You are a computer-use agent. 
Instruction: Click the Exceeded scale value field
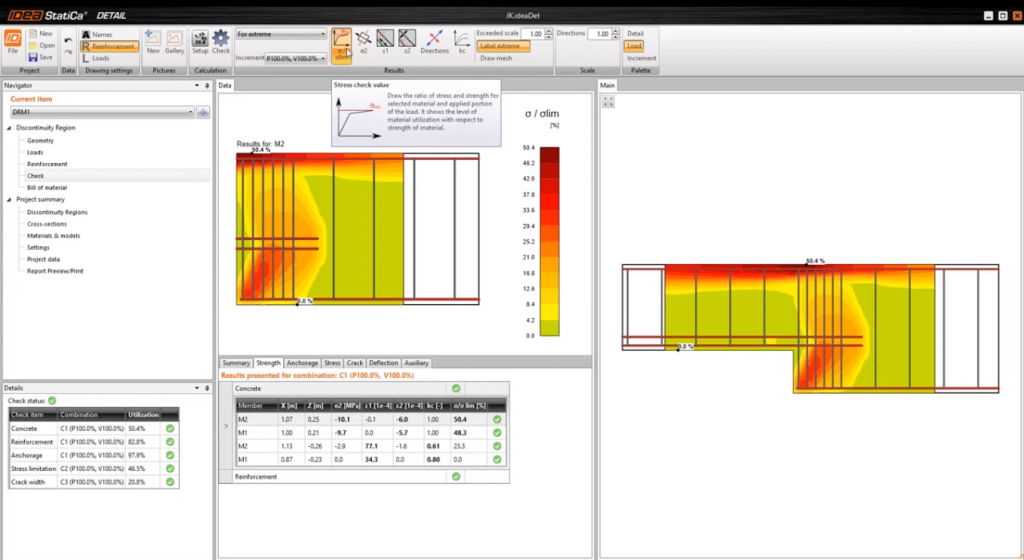[532, 33]
